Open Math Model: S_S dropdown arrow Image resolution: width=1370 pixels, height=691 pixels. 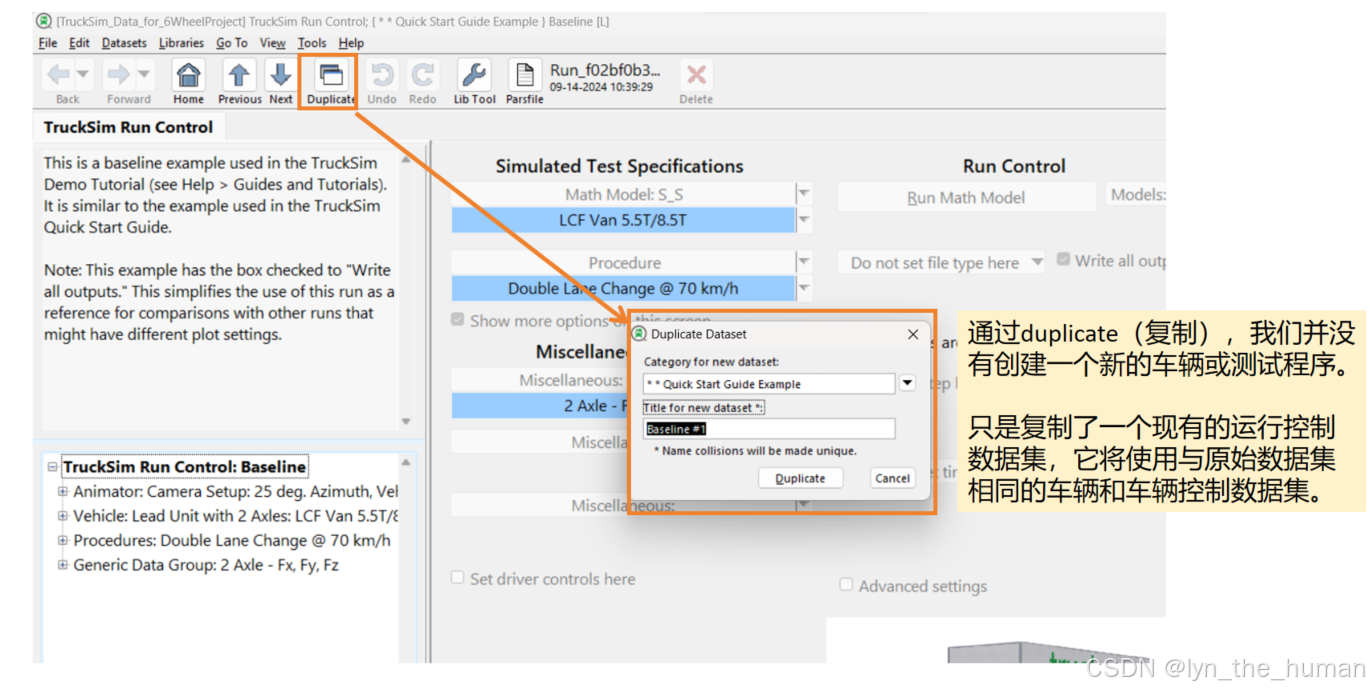coord(804,194)
